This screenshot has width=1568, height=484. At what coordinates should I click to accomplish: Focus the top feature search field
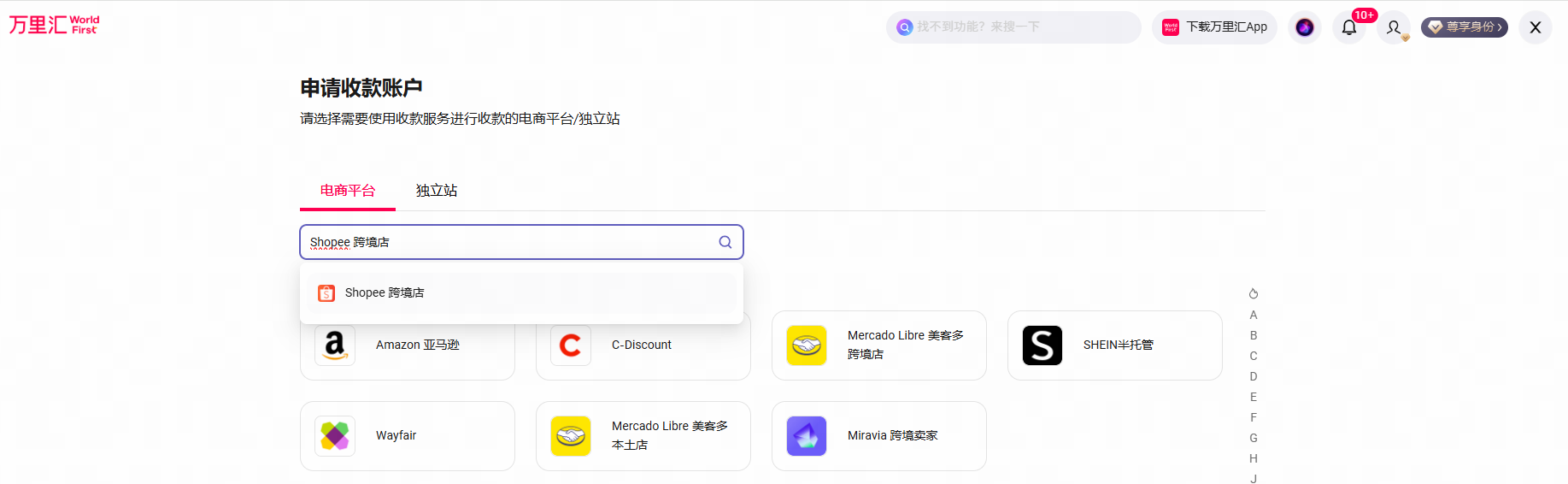(1013, 27)
